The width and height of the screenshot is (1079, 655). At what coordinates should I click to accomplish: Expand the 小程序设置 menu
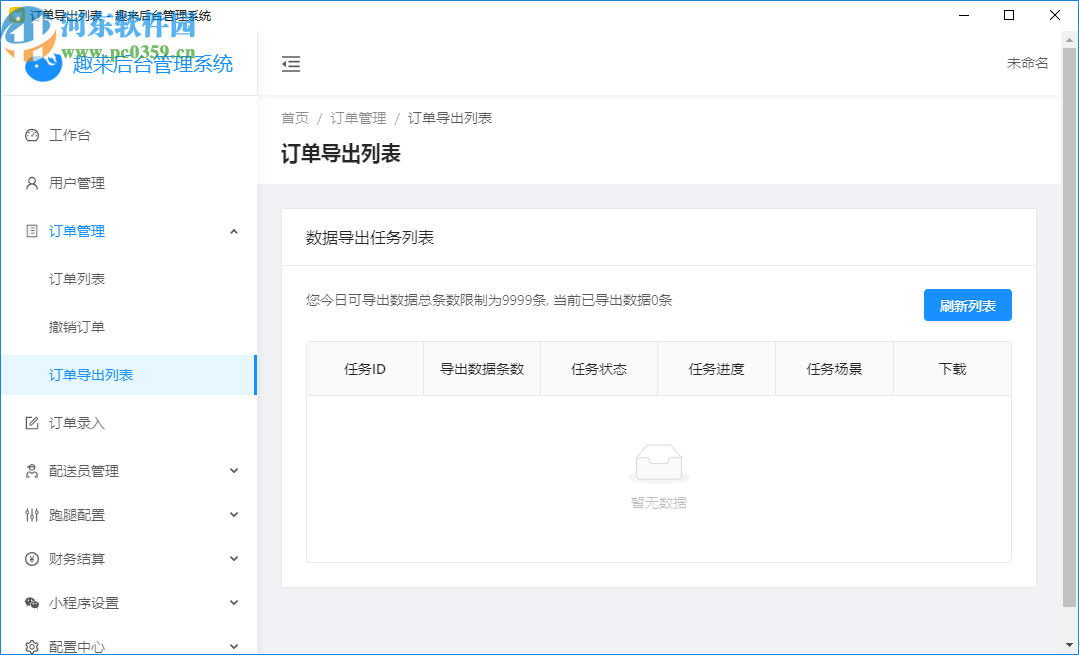[x=233, y=602]
